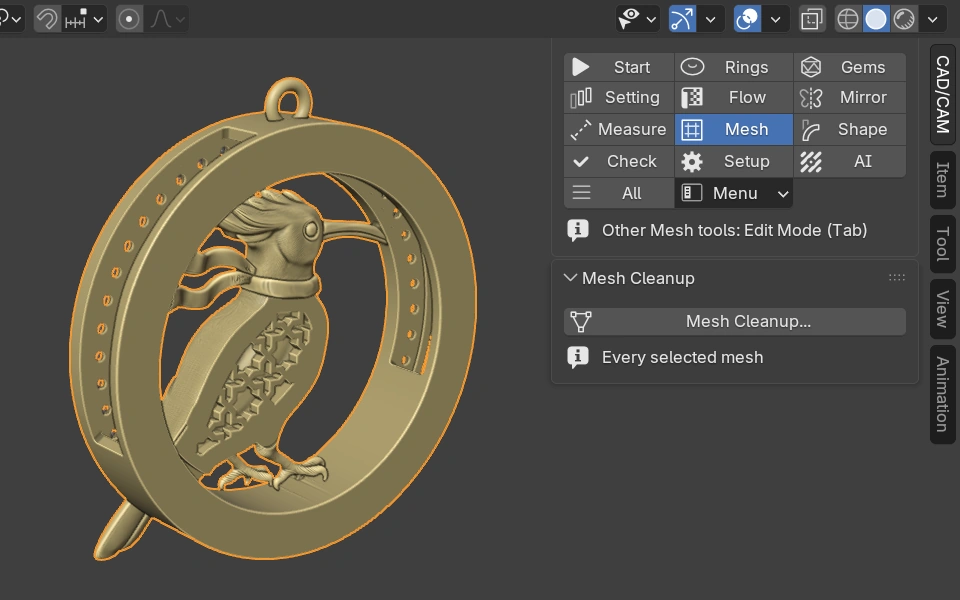Select the Measure category button
Viewport: 960px width, 600px height.
(619, 129)
